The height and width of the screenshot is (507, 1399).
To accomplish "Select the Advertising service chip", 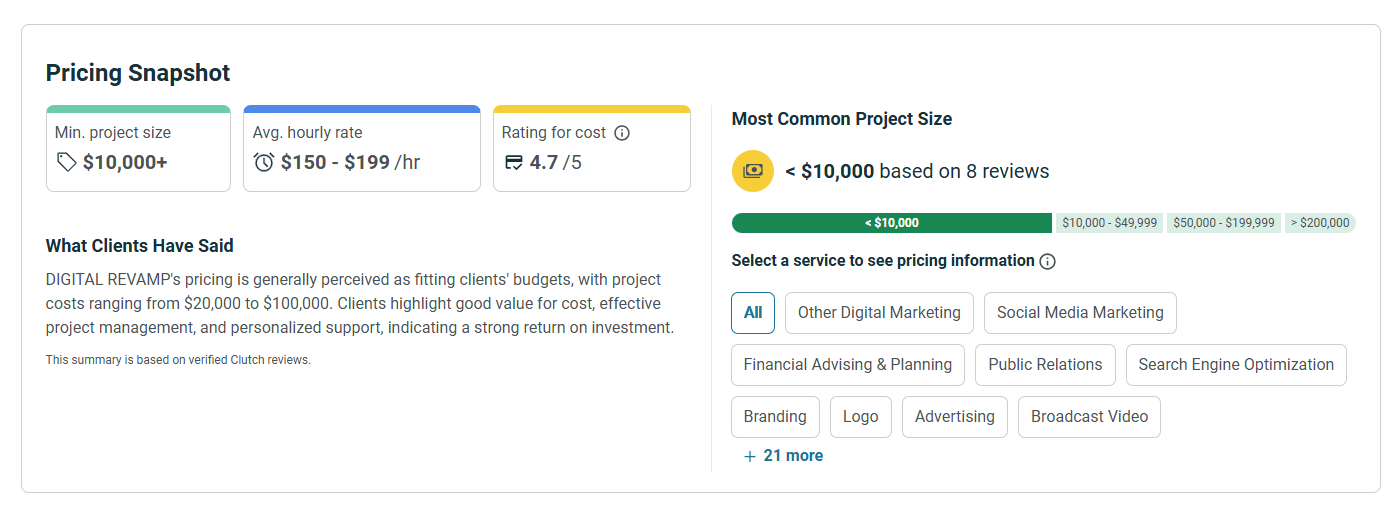I will pos(955,417).
